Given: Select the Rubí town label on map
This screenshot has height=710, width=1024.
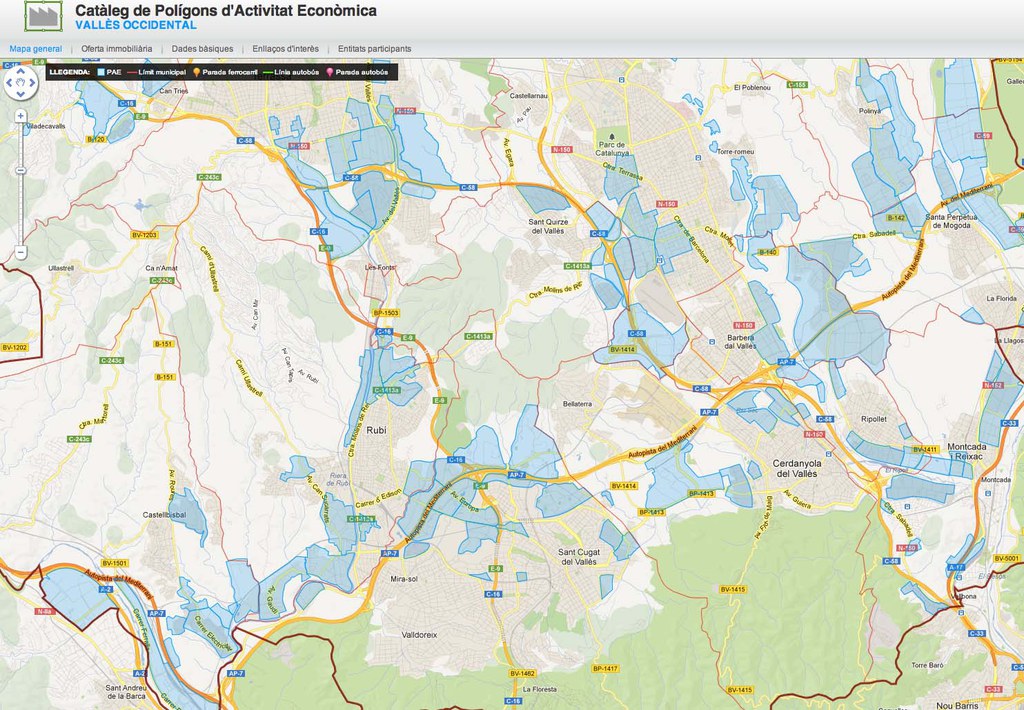Looking at the screenshot, I should click(377, 431).
